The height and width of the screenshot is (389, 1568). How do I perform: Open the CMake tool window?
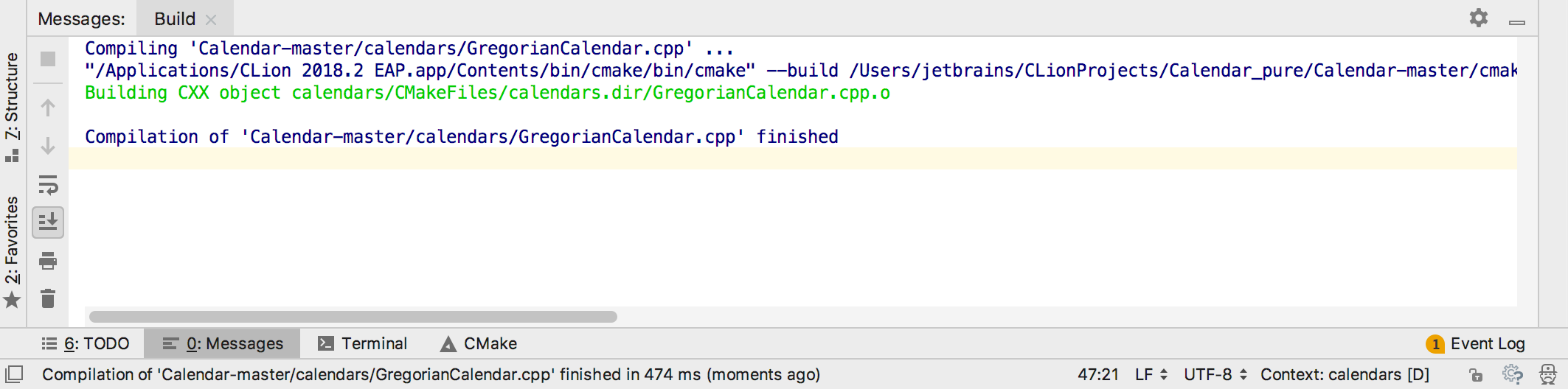[x=479, y=343]
